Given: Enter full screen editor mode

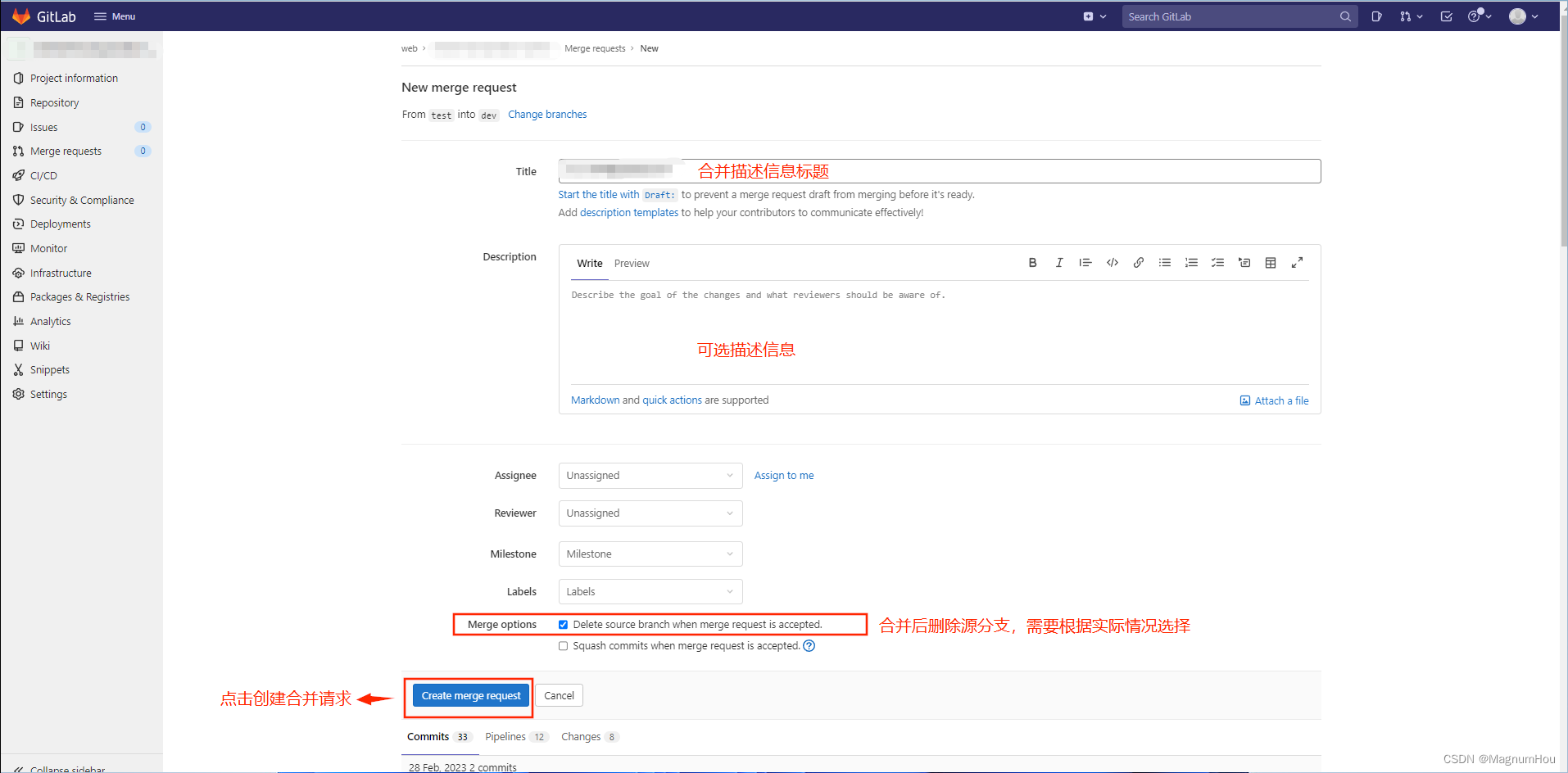Looking at the screenshot, I should pos(1297,263).
